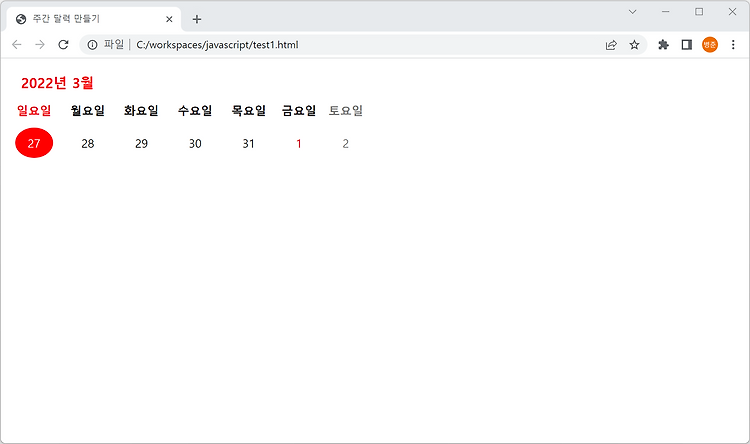Viewport: 750px width, 444px height.
Task: Select the gray date 2
Action: (345, 144)
